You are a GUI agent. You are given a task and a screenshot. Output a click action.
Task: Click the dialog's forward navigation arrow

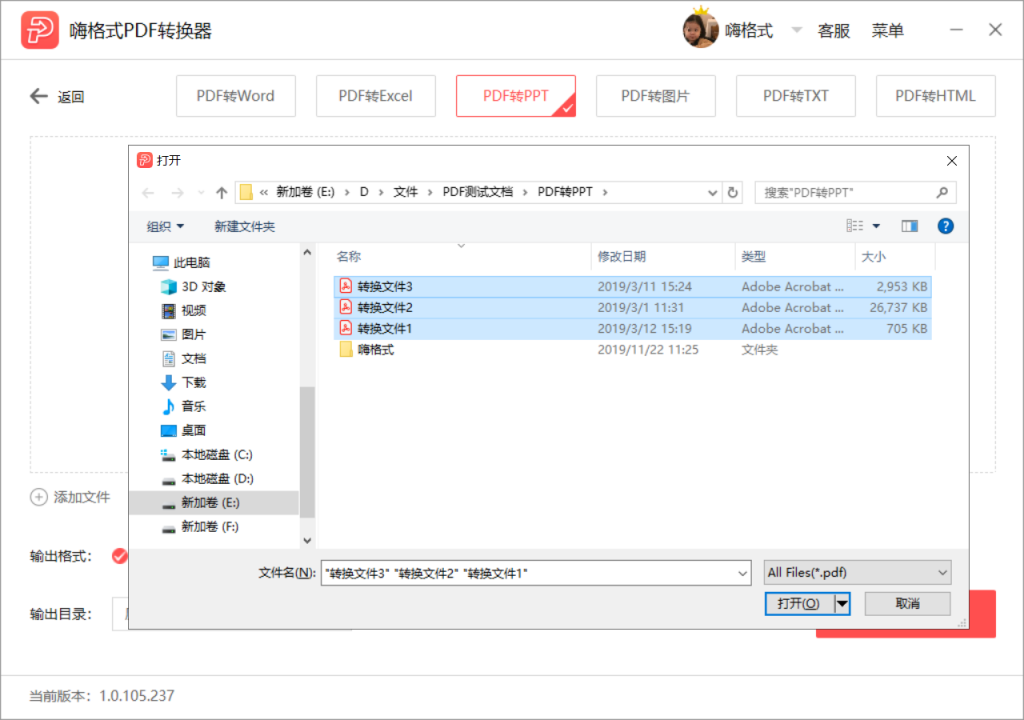point(177,193)
